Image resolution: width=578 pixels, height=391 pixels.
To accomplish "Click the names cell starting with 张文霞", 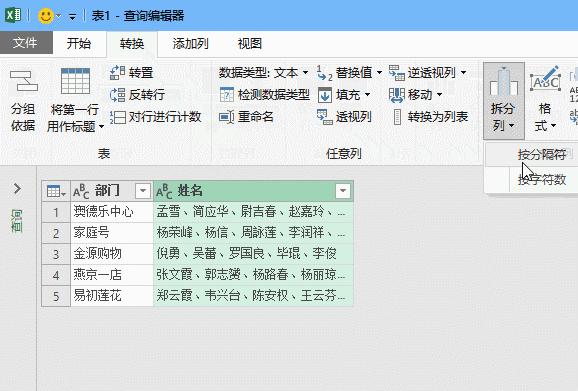I will (x=253, y=275).
